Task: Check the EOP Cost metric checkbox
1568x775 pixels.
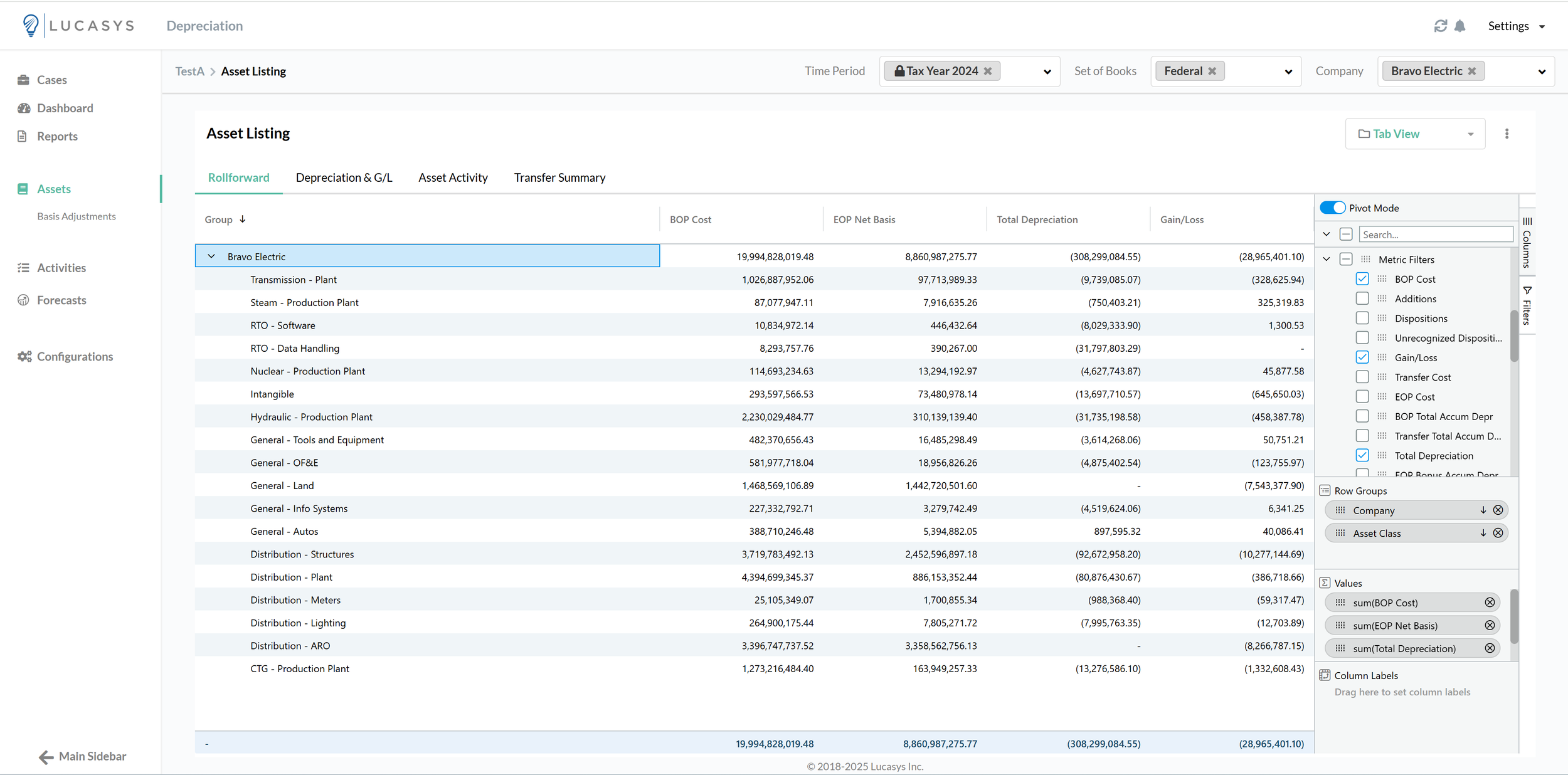Action: pos(1362,396)
